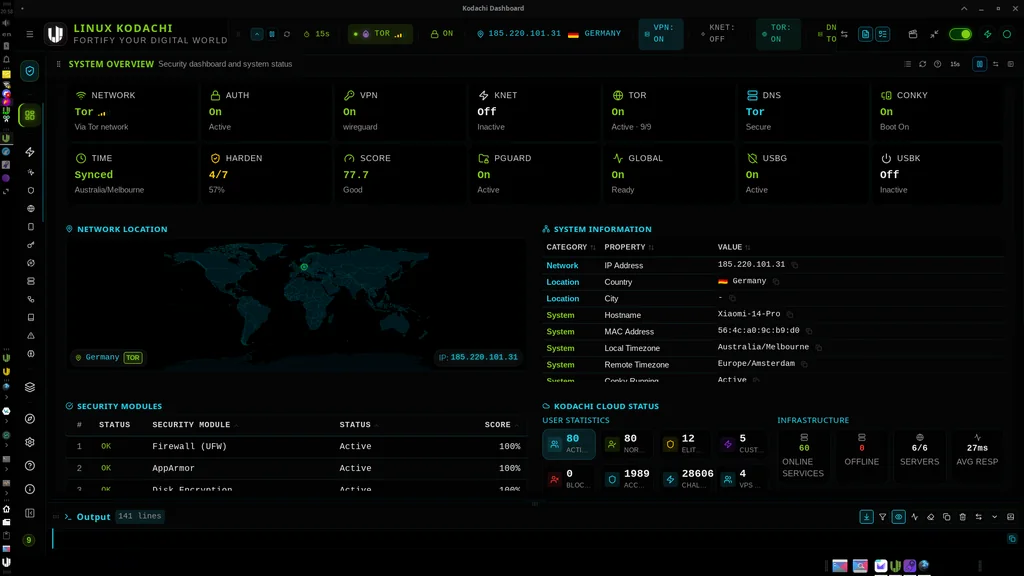Click the USBK Off status card
1024x576 pixels.
(x=937, y=174)
